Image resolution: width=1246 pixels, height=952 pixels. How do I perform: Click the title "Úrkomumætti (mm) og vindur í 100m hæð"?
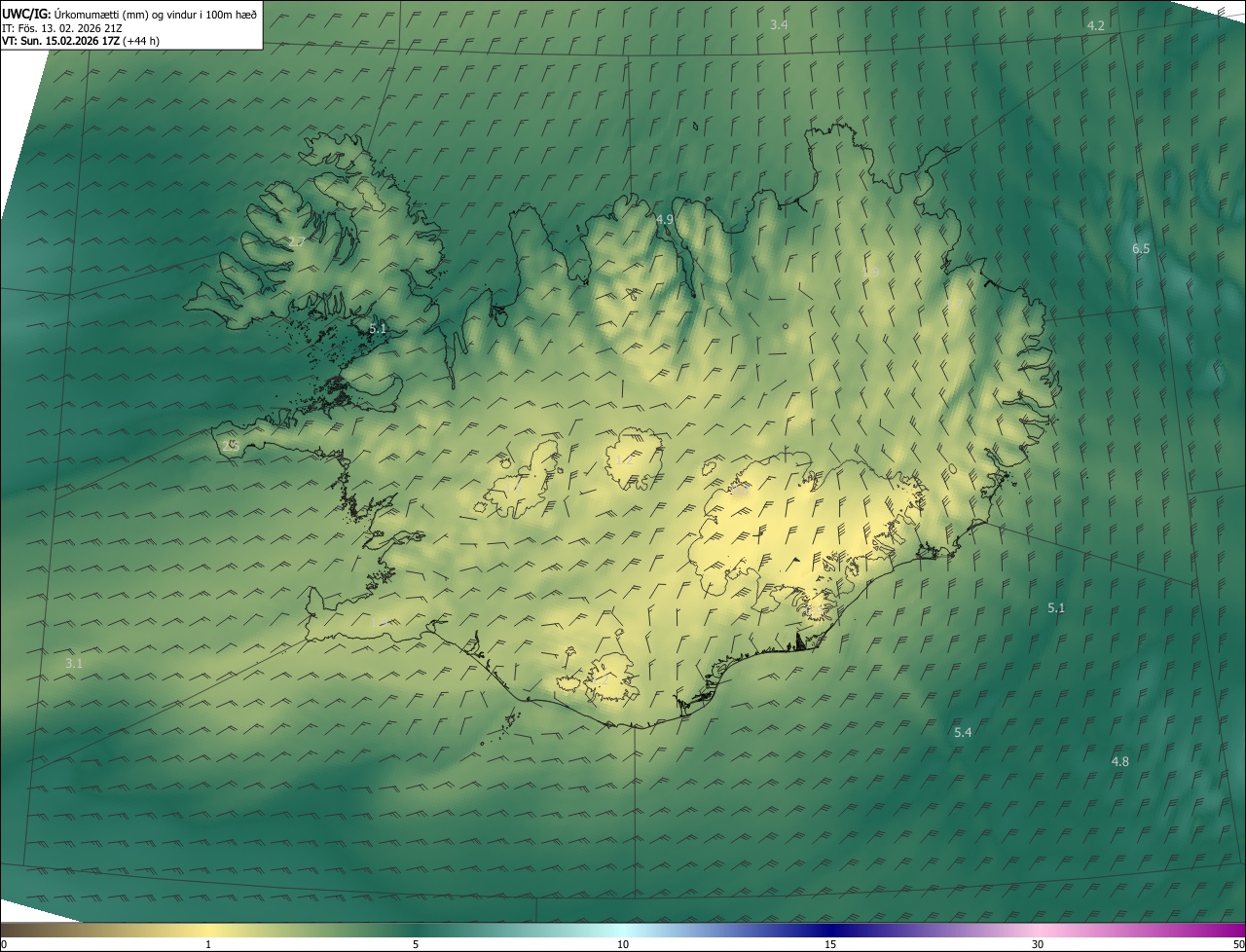pyautogui.click(x=156, y=13)
